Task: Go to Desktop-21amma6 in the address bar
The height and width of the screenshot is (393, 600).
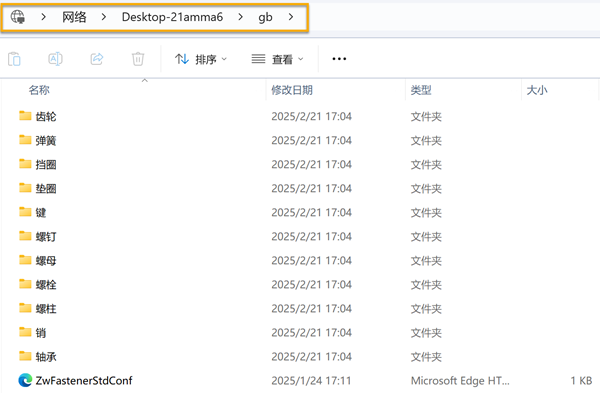Action: (x=172, y=17)
